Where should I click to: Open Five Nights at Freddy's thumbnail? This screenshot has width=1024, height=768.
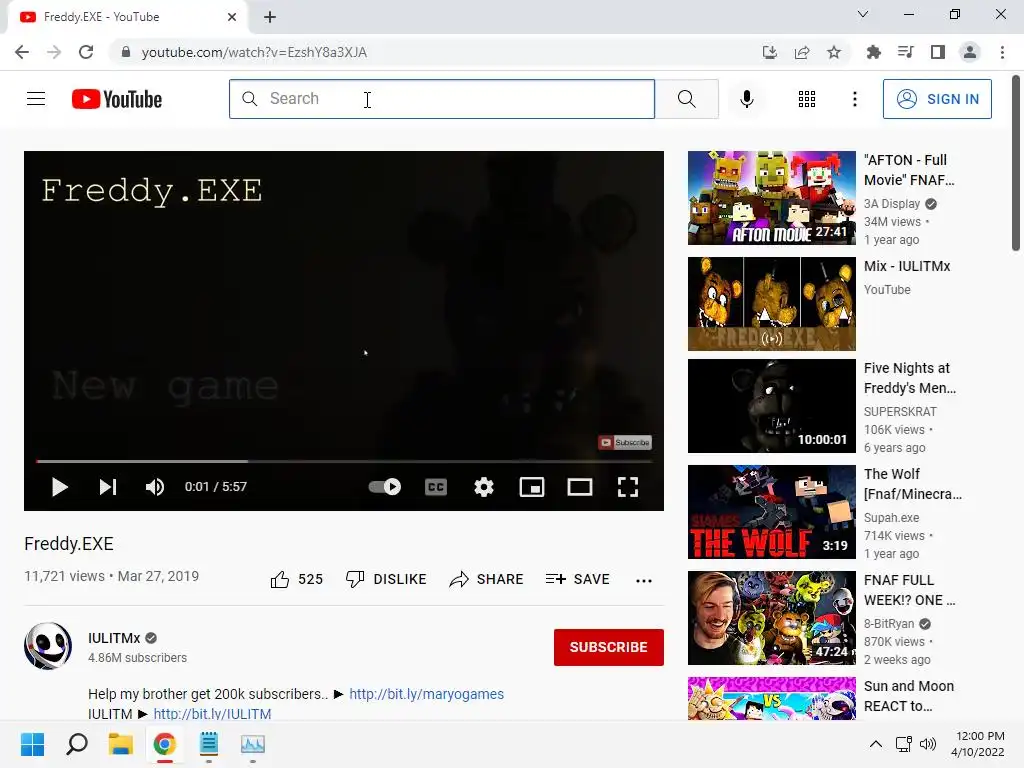[x=771, y=406]
